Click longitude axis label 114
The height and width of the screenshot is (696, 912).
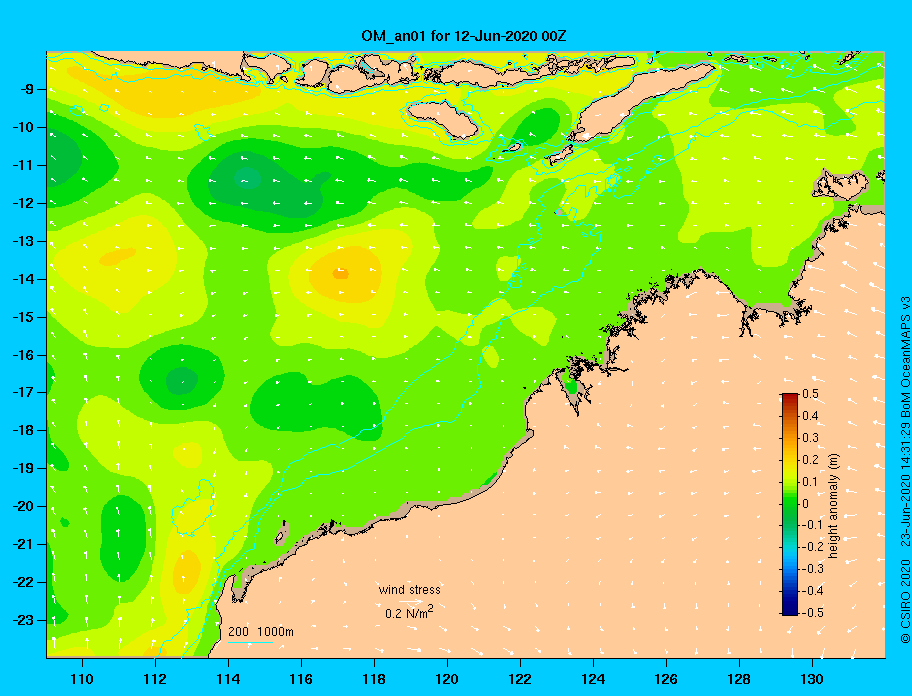(x=228, y=679)
